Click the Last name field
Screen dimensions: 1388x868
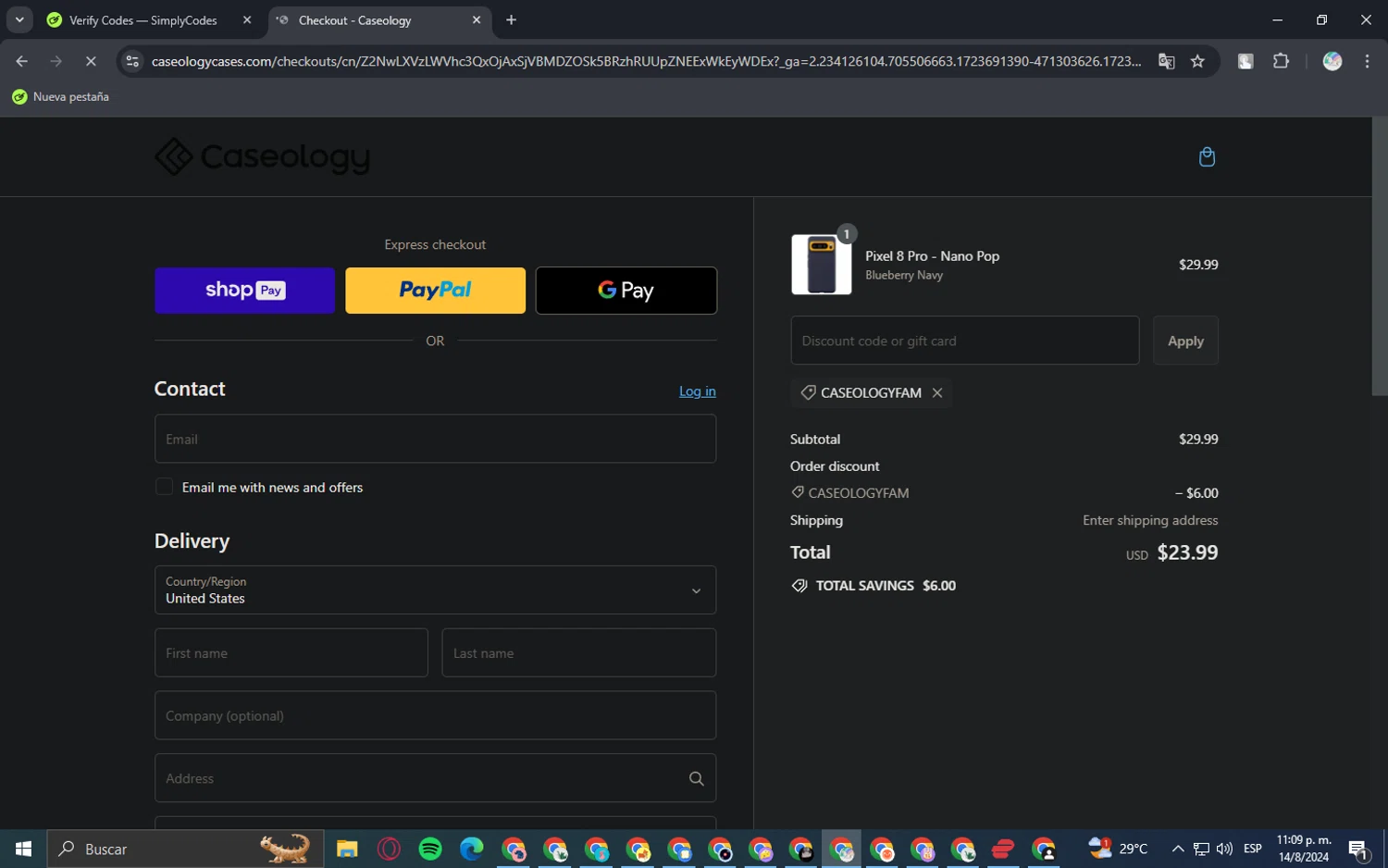pyautogui.click(x=579, y=652)
